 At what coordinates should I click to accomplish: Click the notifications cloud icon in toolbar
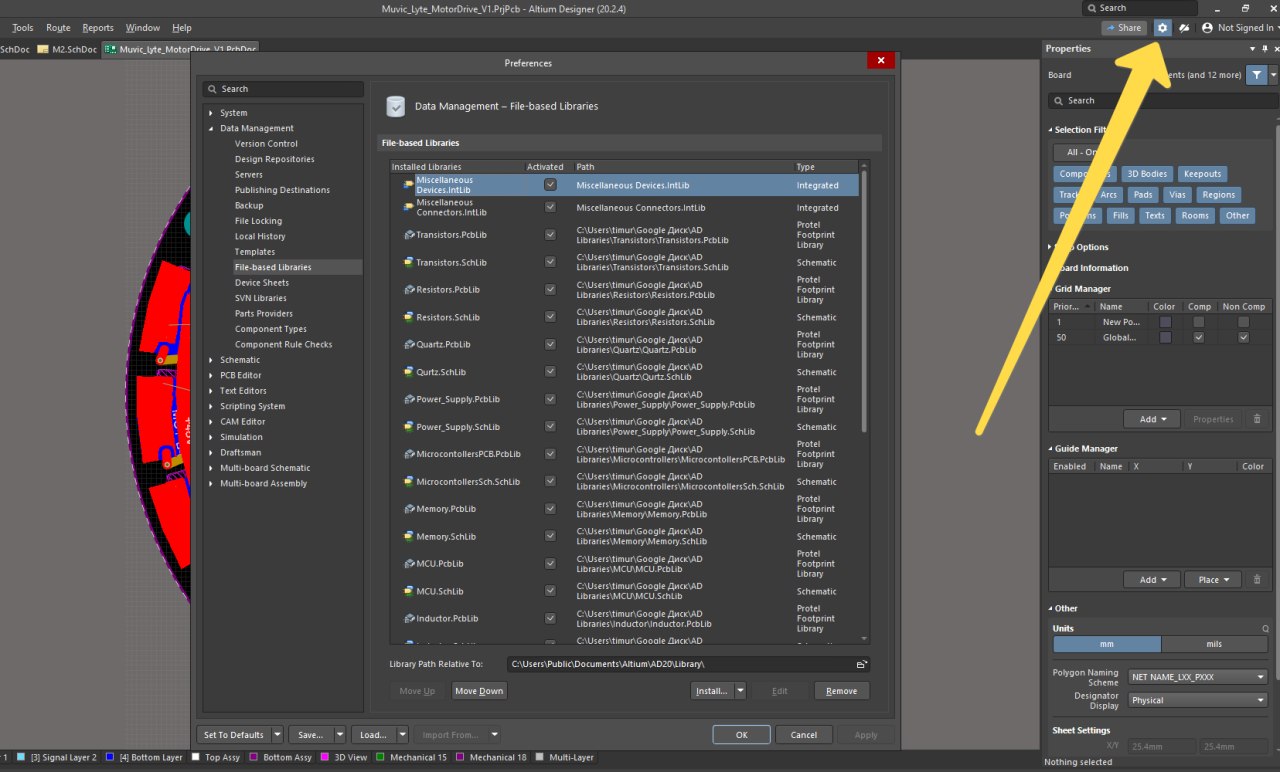point(1184,28)
